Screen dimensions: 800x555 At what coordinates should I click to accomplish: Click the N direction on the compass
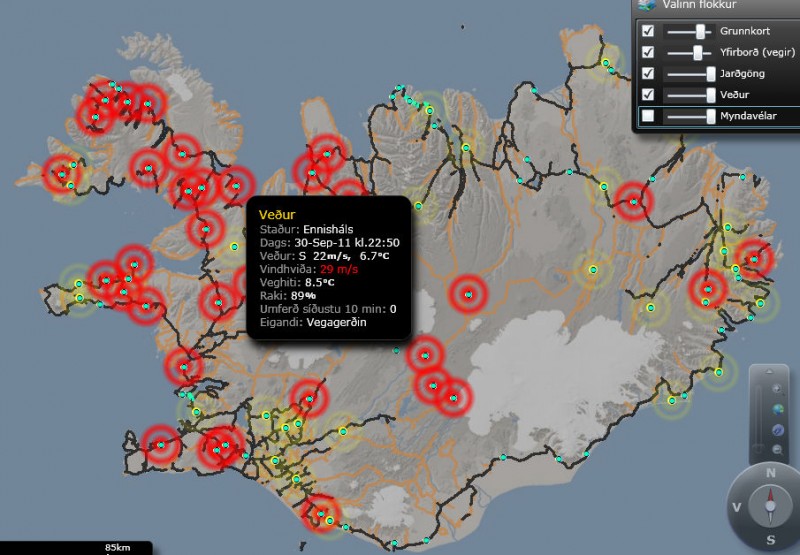[x=770, y=474]
